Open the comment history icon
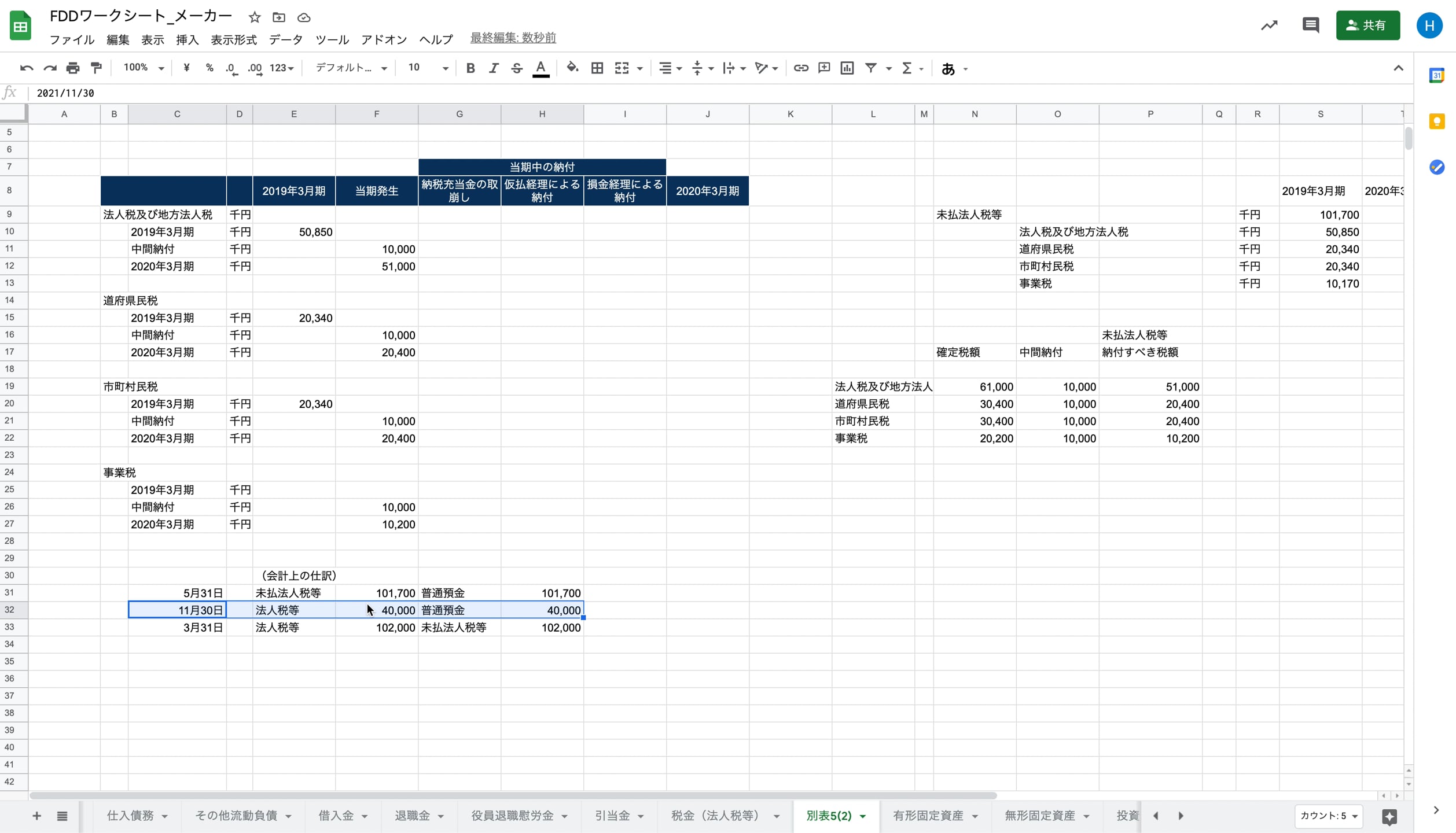Image resolution: width=1456 pixels, height=833 pixels. point(1310,25)
